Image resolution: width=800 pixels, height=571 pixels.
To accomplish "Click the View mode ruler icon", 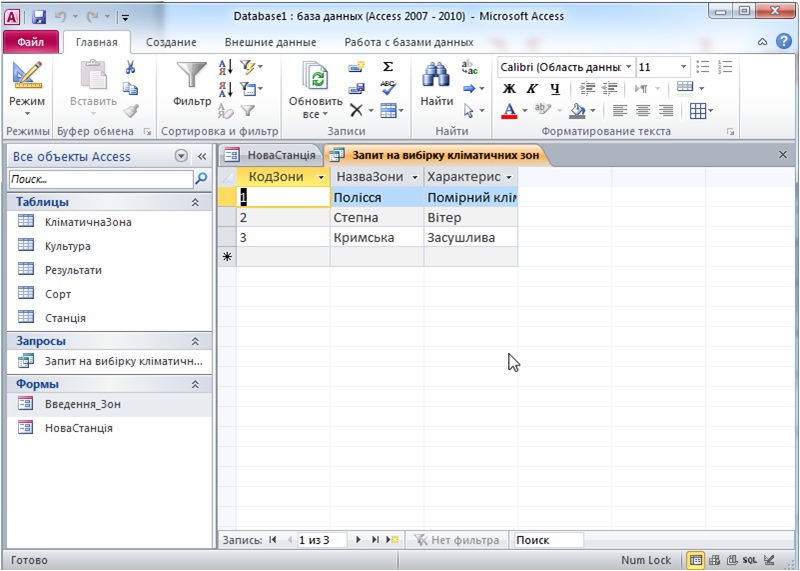I will pyautogui.click(x=27, y=77).
